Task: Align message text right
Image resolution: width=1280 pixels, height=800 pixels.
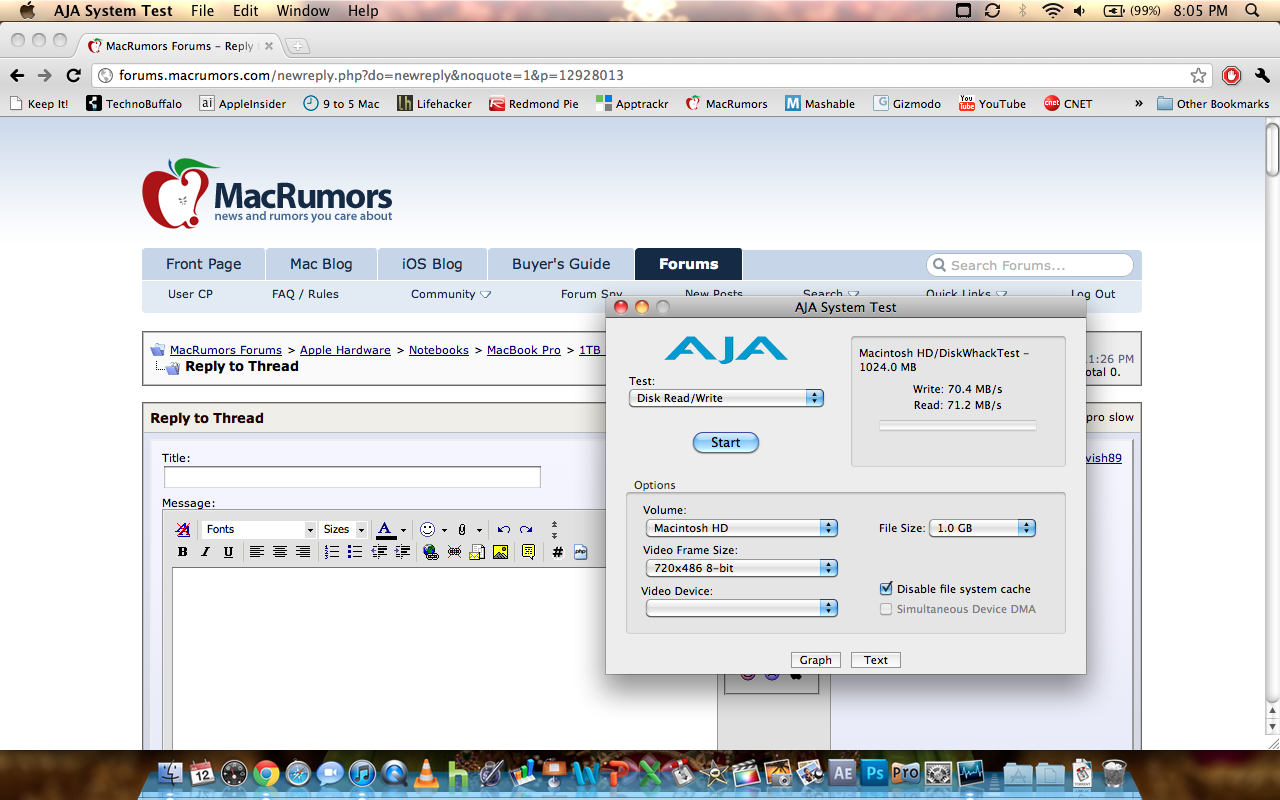Action: (303, 552)
